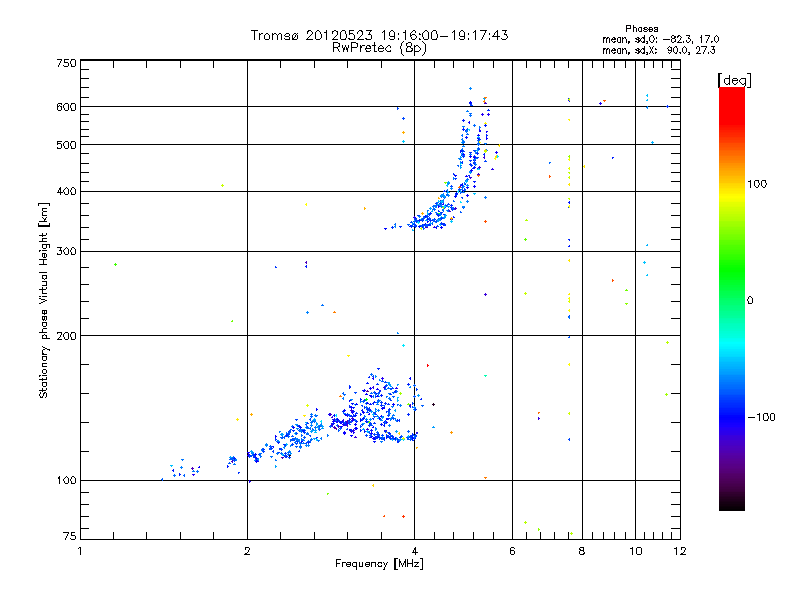Image resolution: width=800 pixels, height=600 pixels.
Task: Click the x-axis tick label "4"
Action: [x=415, y=551]
